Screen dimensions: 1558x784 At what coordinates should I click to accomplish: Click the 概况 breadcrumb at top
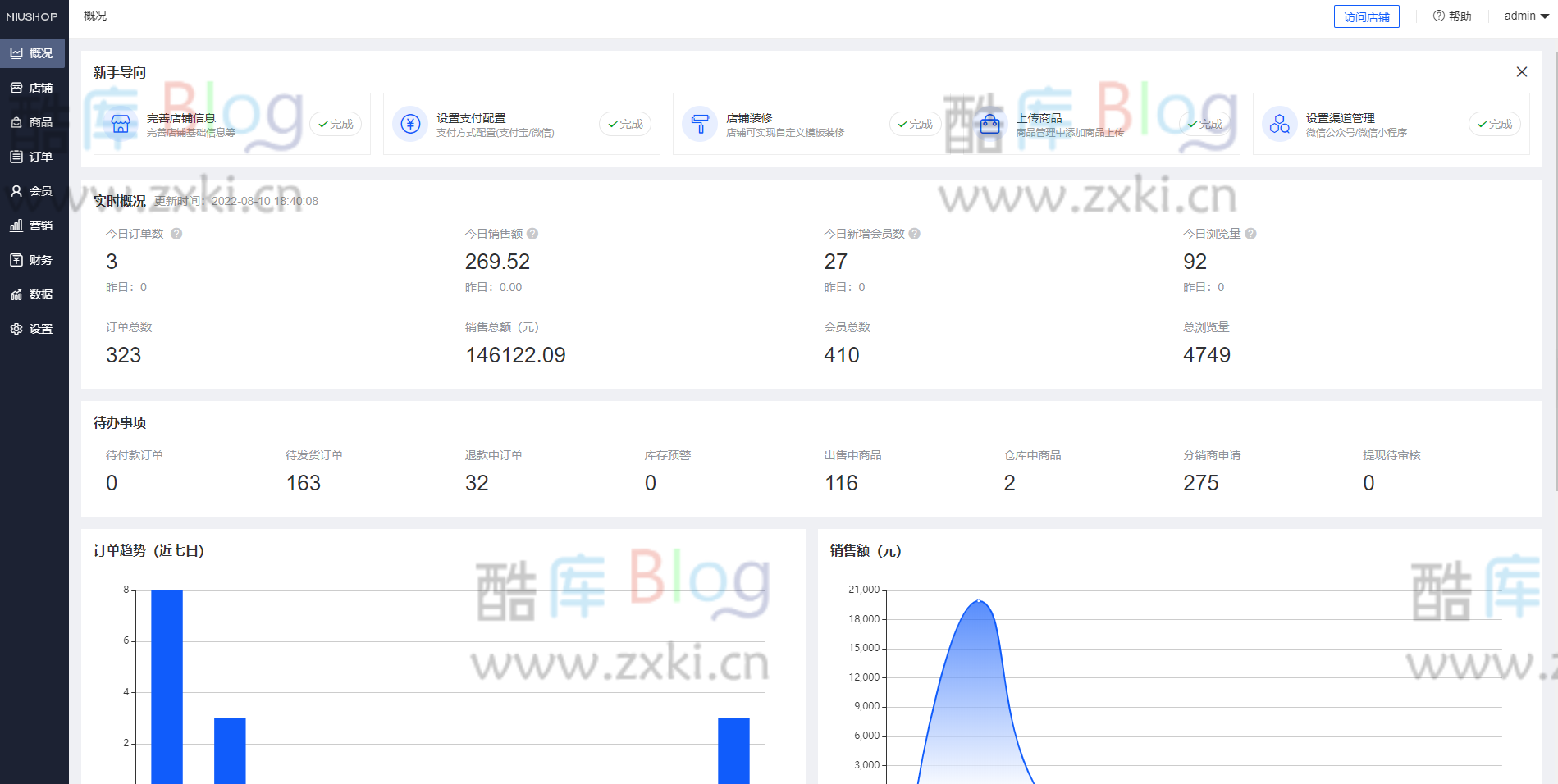point(94,15)
